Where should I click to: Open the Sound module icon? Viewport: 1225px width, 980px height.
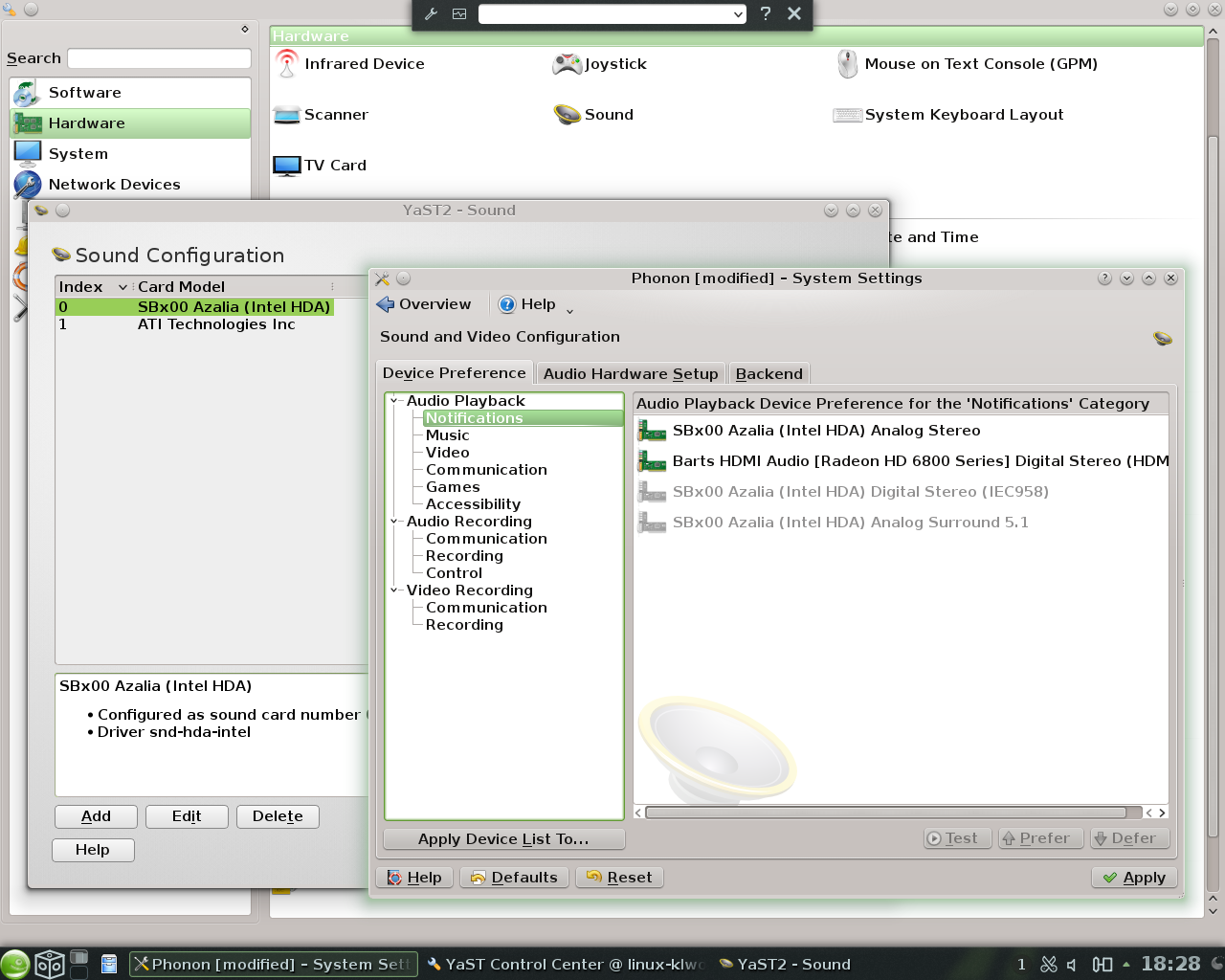[568, 115]
